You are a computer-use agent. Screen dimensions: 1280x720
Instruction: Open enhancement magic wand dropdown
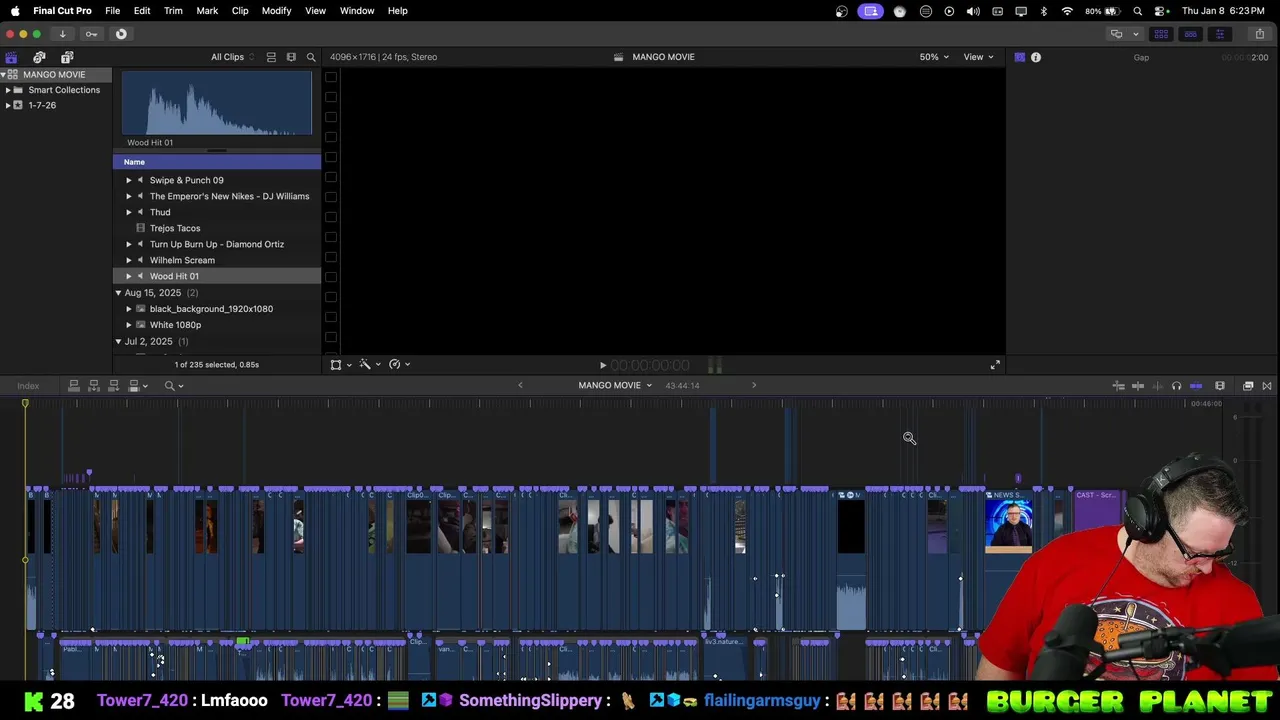click(x=371, y=365)
